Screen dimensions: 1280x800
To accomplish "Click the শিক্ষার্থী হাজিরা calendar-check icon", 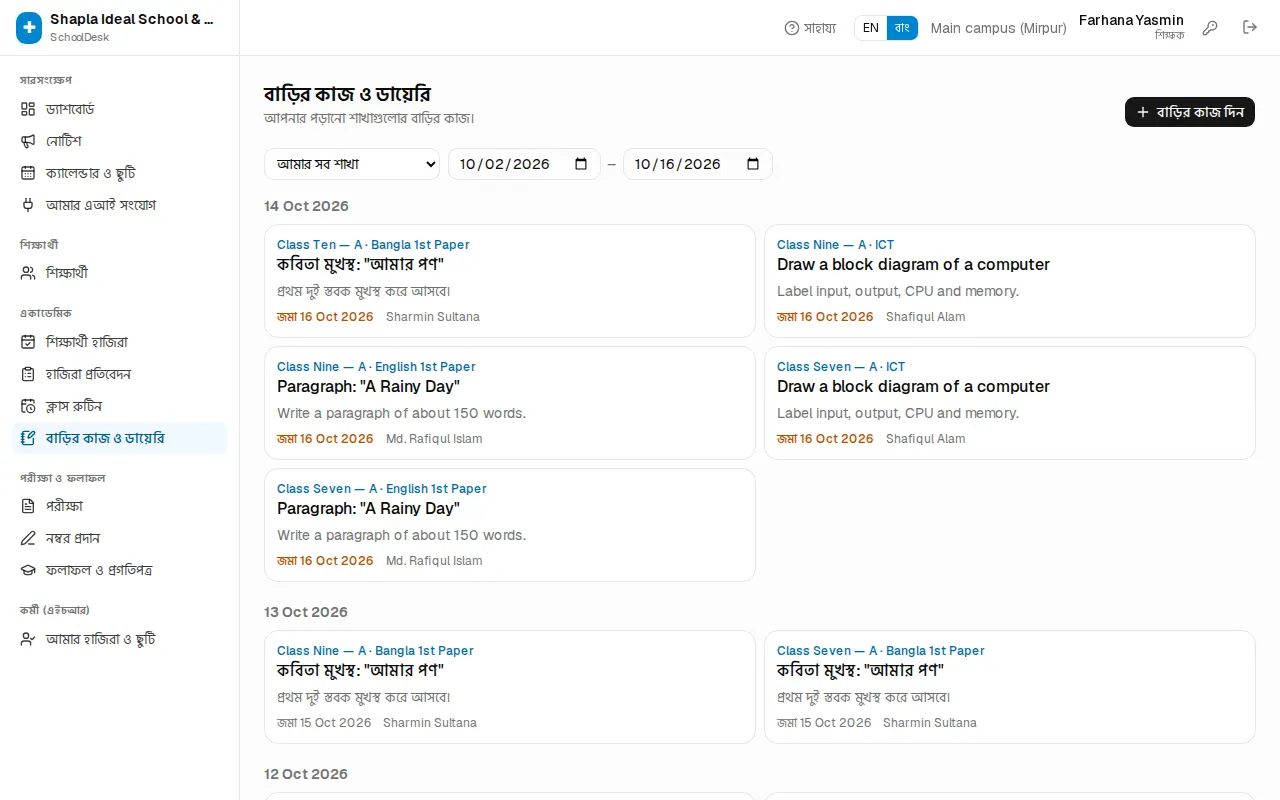I will 28,342.
